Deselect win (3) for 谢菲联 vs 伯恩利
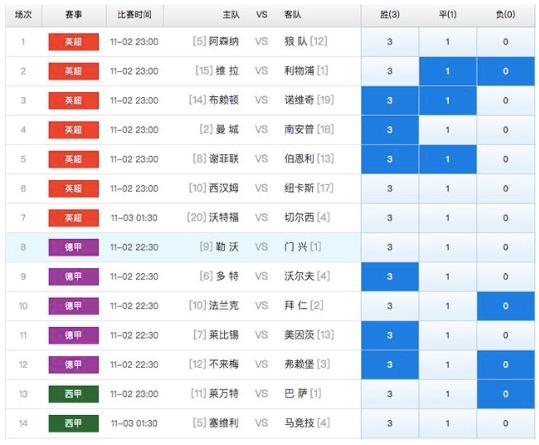The width and height of the screenshot is (539, 445). point(390,159)
